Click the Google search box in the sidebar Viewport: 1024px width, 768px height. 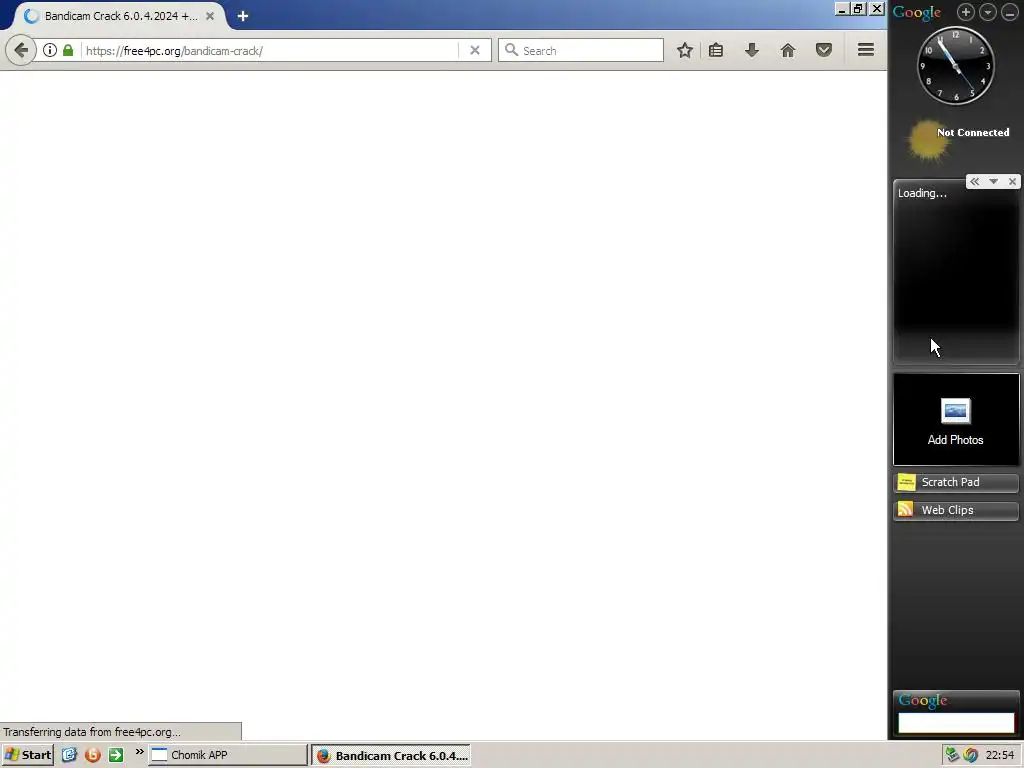pyautogui.click(x=956, y=723)
